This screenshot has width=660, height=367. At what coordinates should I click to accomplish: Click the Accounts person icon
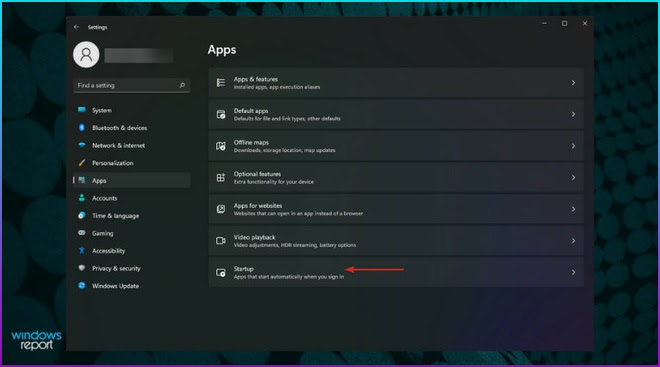tap(82, 198)
